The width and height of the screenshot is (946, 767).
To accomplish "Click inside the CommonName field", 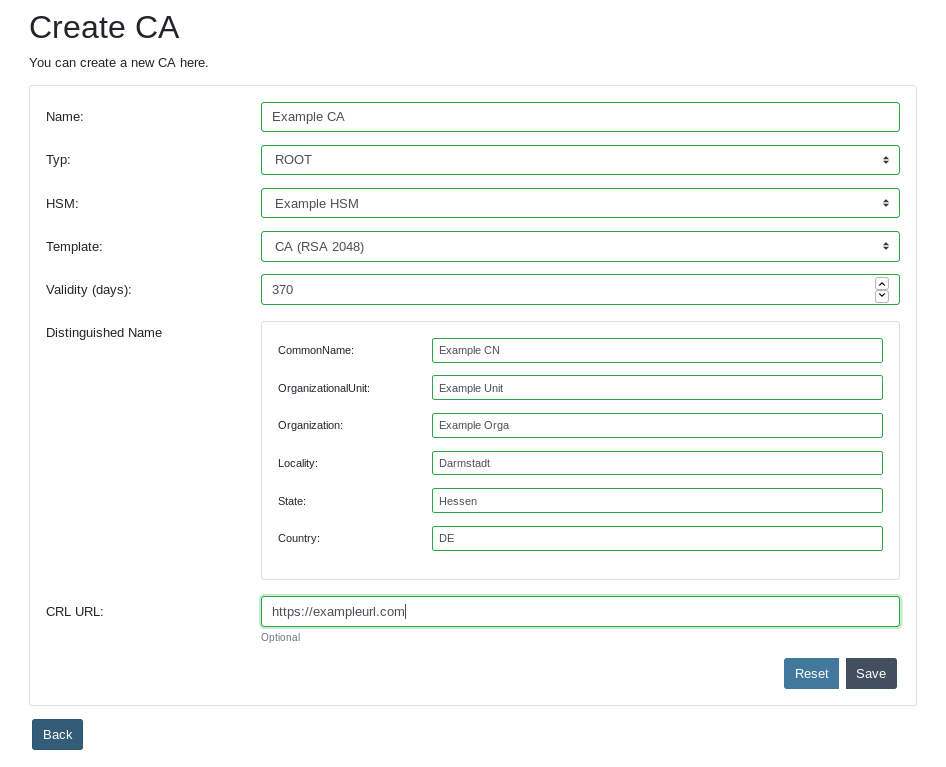I will pyautogui.click(x=657, y=350).
